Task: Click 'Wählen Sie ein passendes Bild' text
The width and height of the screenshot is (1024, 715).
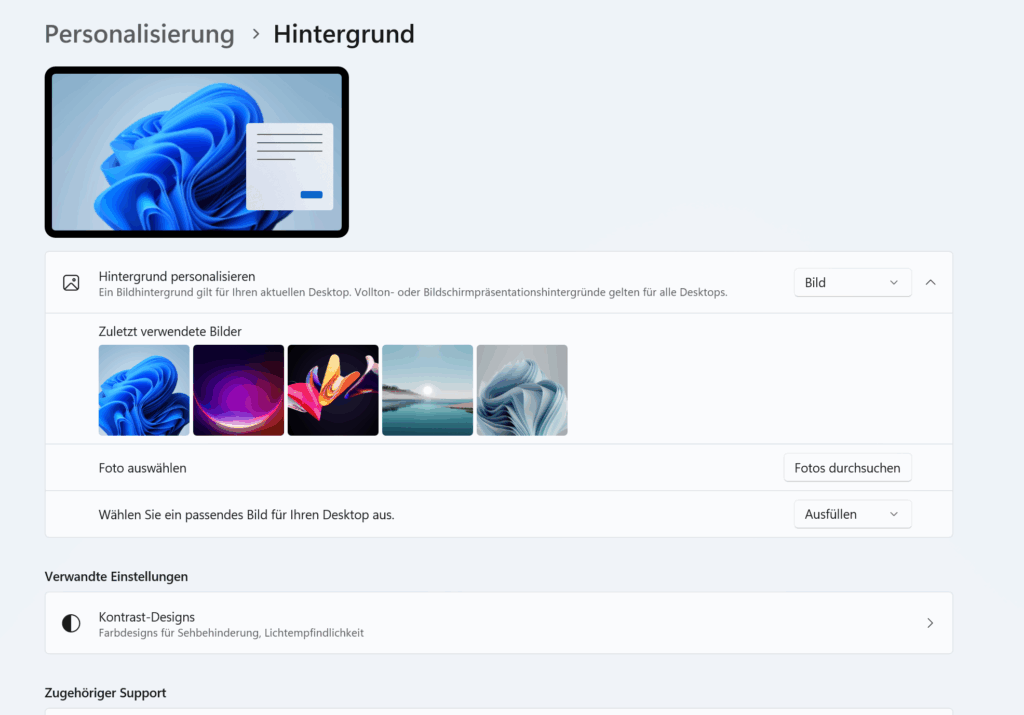Action: point(246,515)
